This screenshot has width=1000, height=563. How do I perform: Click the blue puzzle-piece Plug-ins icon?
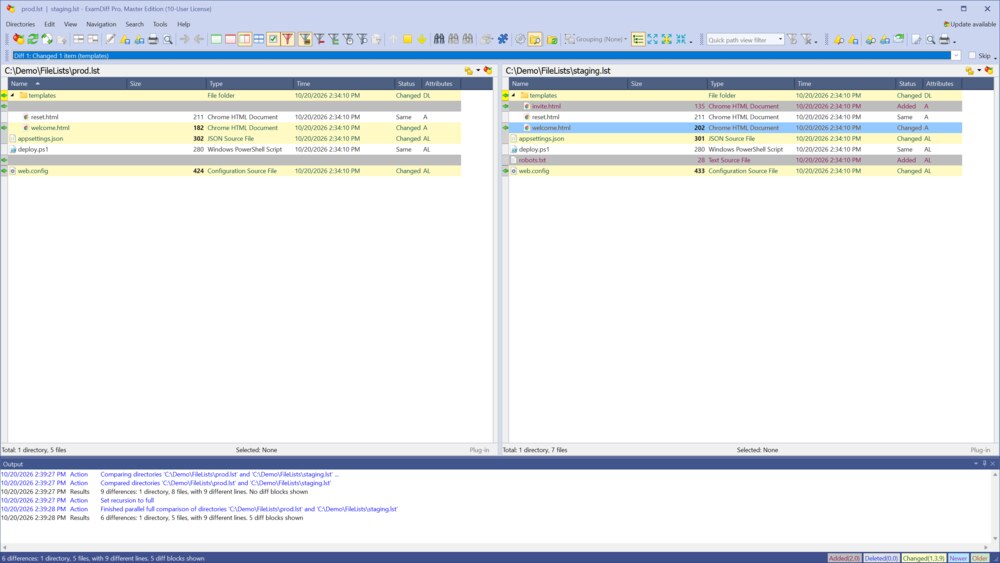click(x=503, y=40)
